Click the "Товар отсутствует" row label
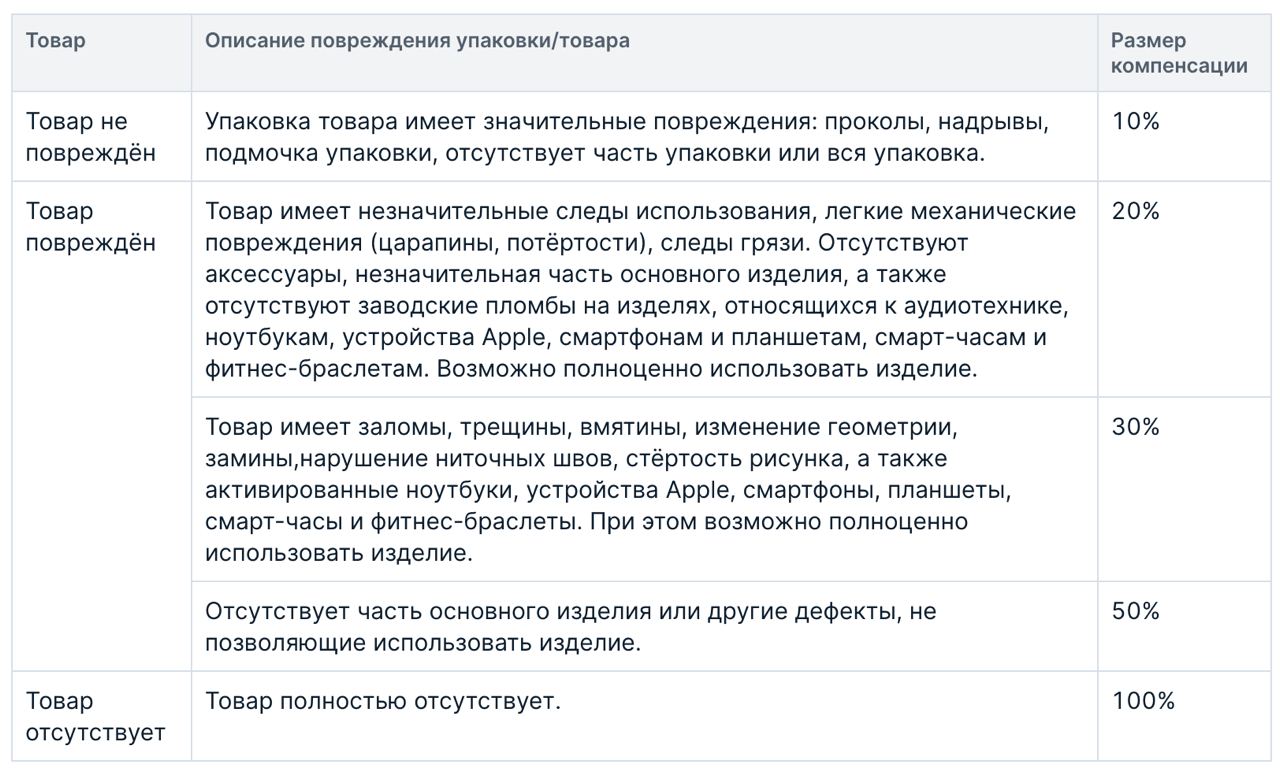 (95, 717)
